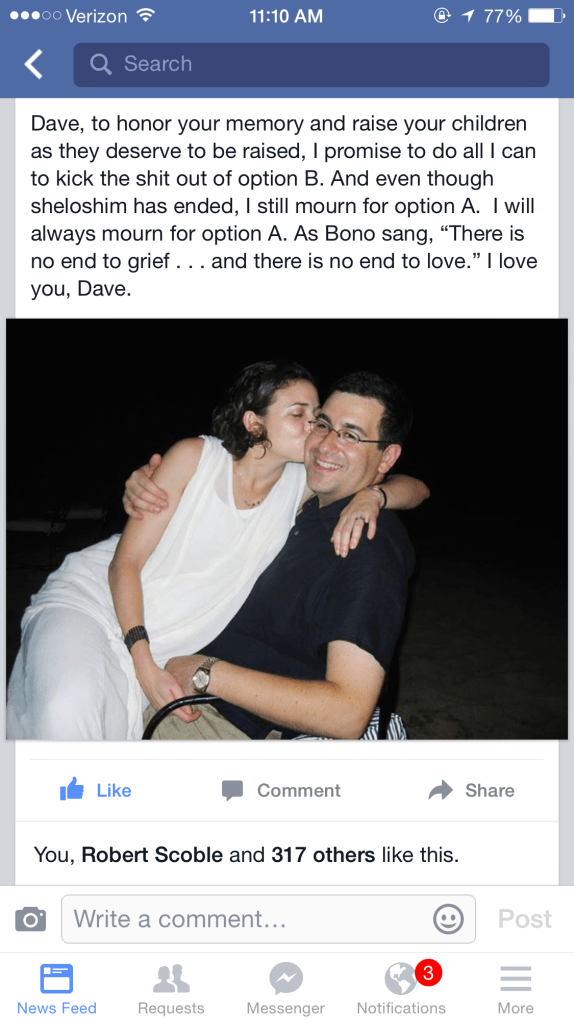The image size is (574, 1020).
Task: Toggle Like on this post
Action: tap(96, 790)
